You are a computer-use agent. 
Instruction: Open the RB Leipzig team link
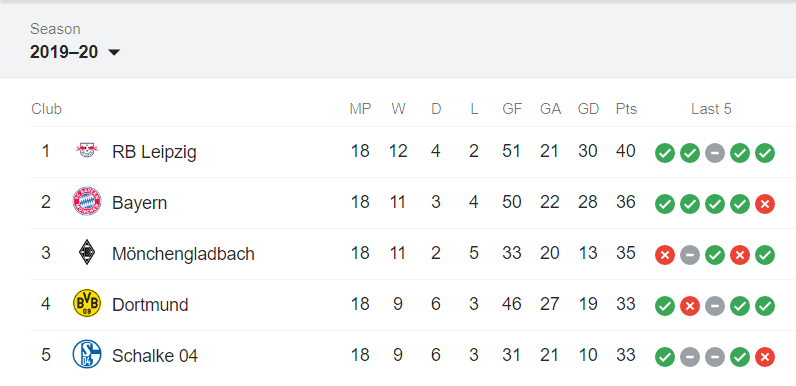[x=154, y=152]
